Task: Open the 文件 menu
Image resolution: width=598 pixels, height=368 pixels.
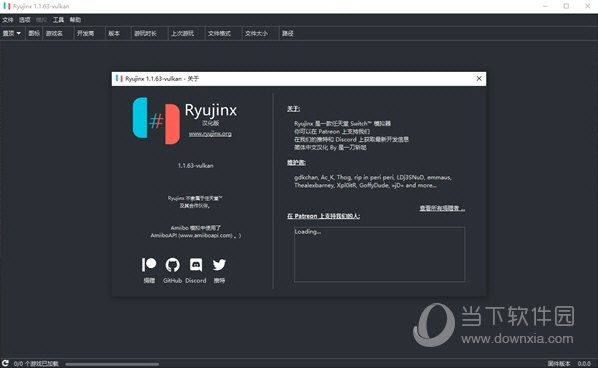Action: [8, 20]
